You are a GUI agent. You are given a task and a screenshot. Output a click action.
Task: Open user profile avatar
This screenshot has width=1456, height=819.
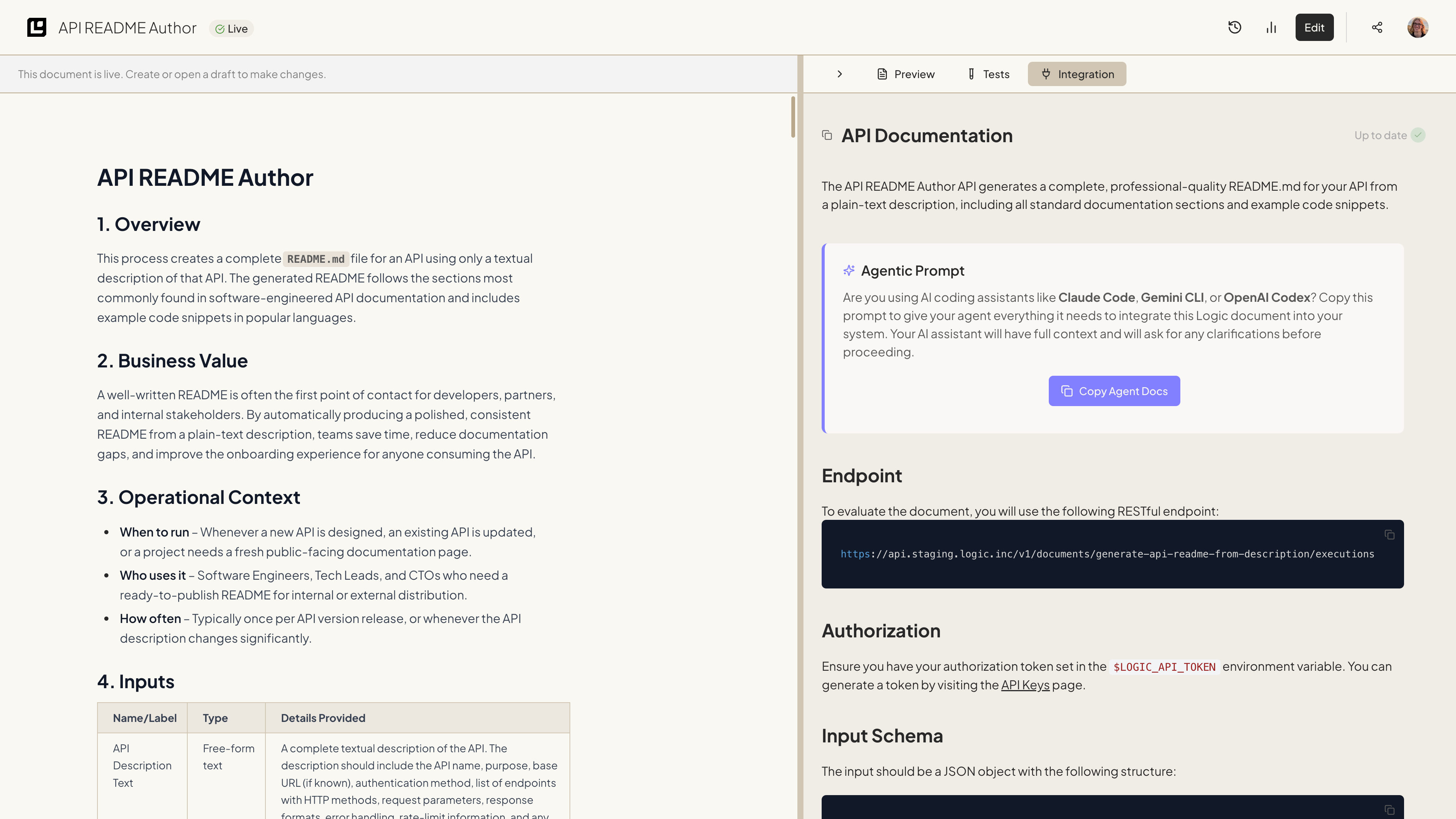click(1418, 28)
